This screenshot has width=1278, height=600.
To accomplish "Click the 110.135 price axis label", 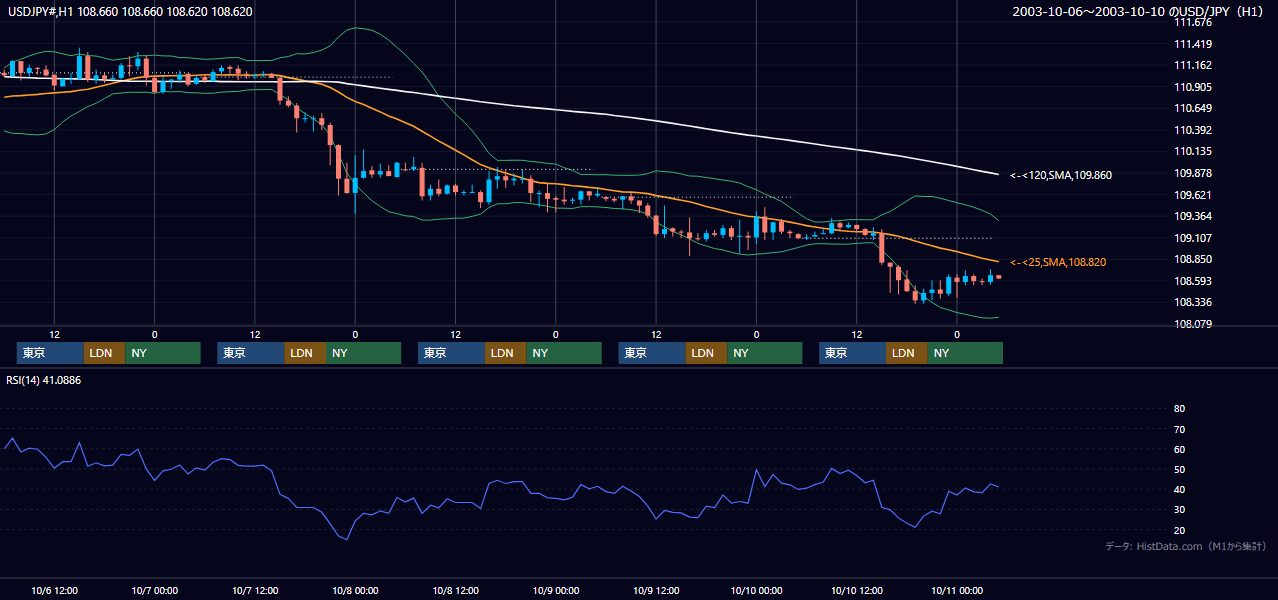I will [1192, 152].
